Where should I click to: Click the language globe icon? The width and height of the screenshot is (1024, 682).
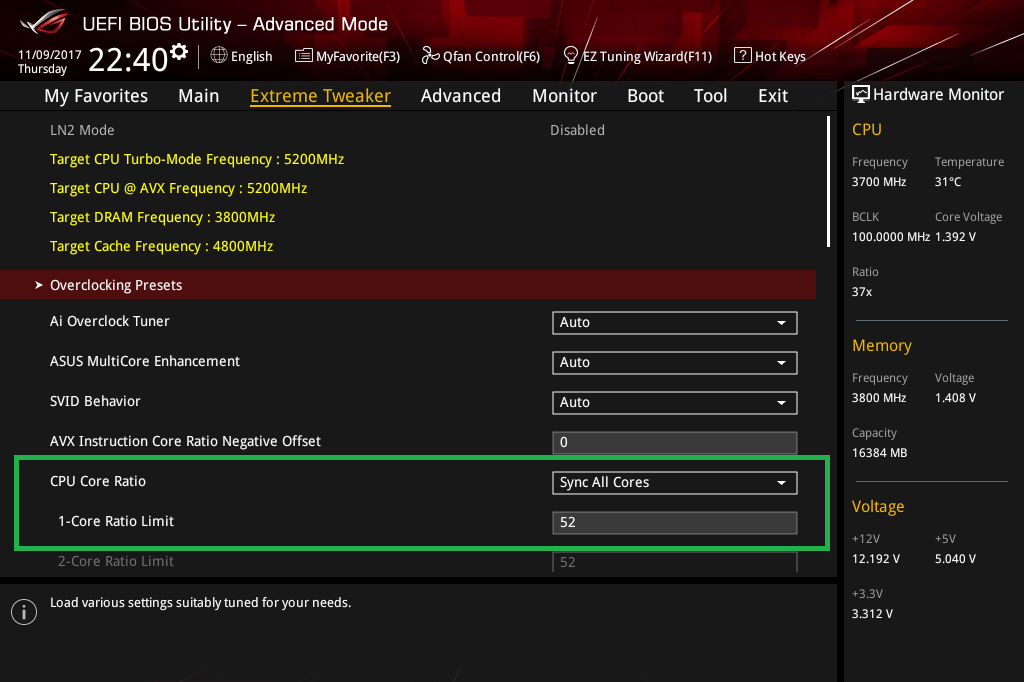(x=219, y=55)
